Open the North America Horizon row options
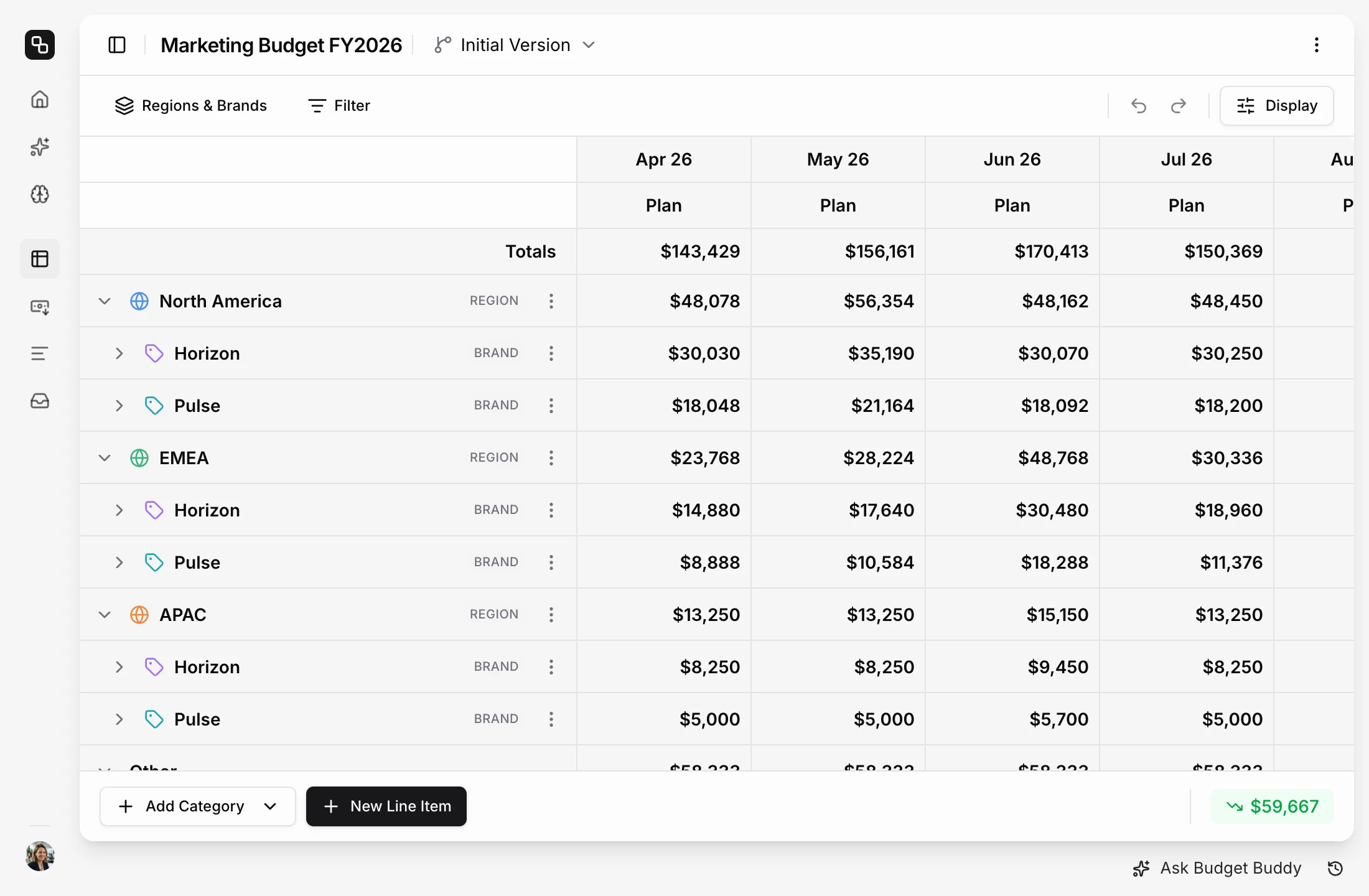Screen dimensions: 1369x896 [551, 353]
